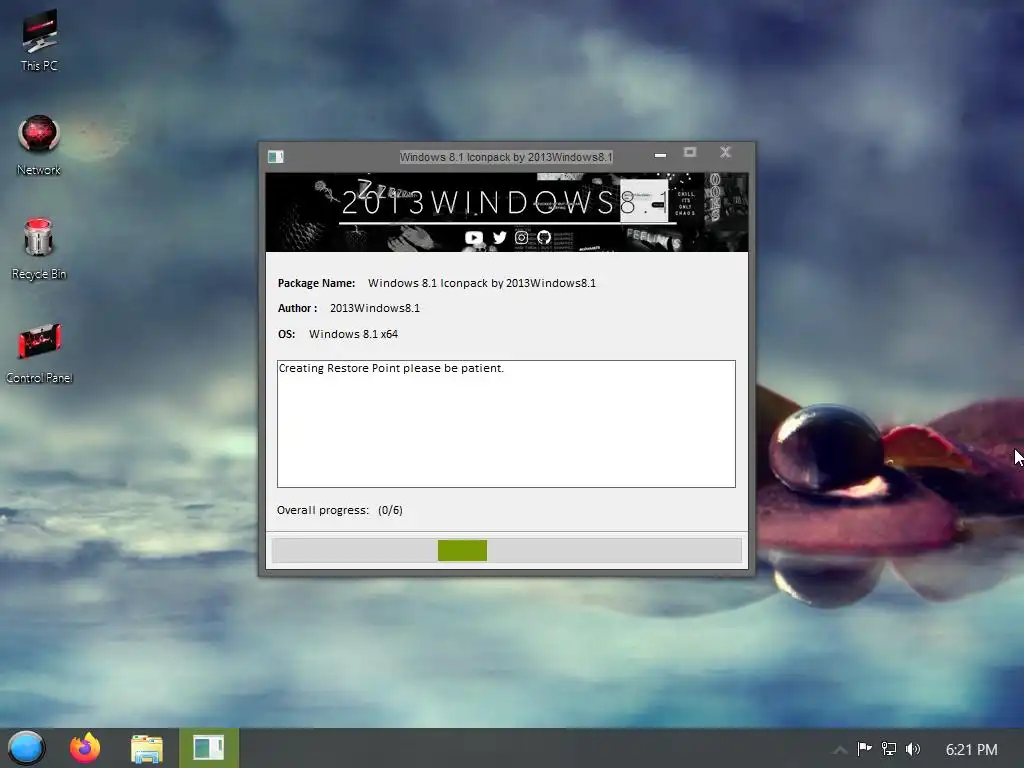The image size is (1024, 768).
Task: Open the Start orb on the taskbar
Action: point(26,748)
